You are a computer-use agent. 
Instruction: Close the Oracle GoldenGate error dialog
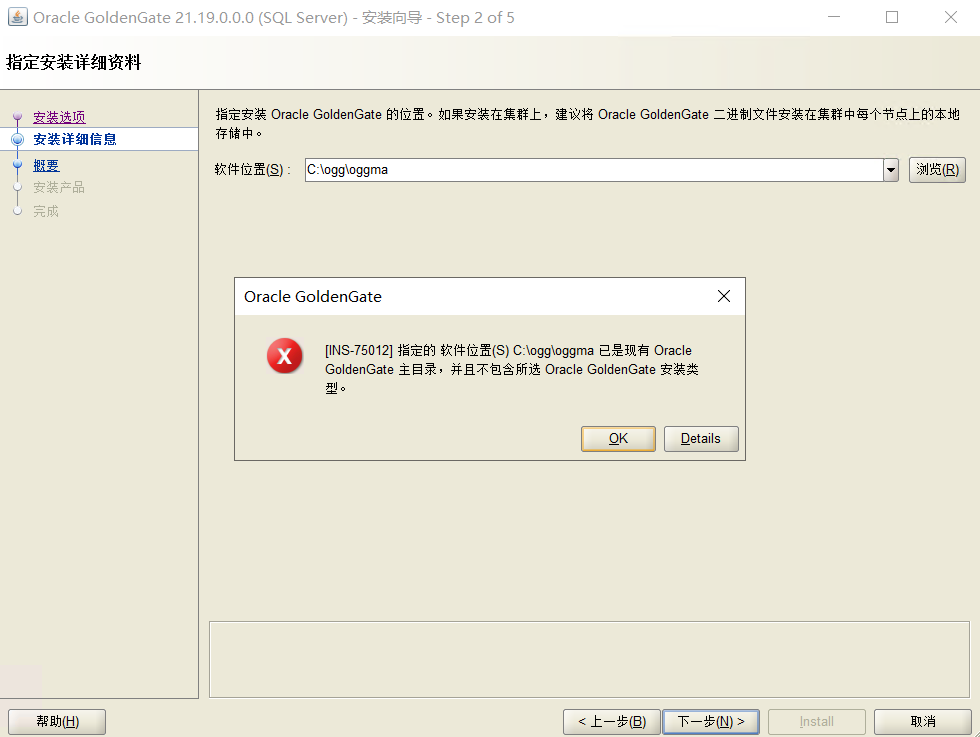point(724,296)
